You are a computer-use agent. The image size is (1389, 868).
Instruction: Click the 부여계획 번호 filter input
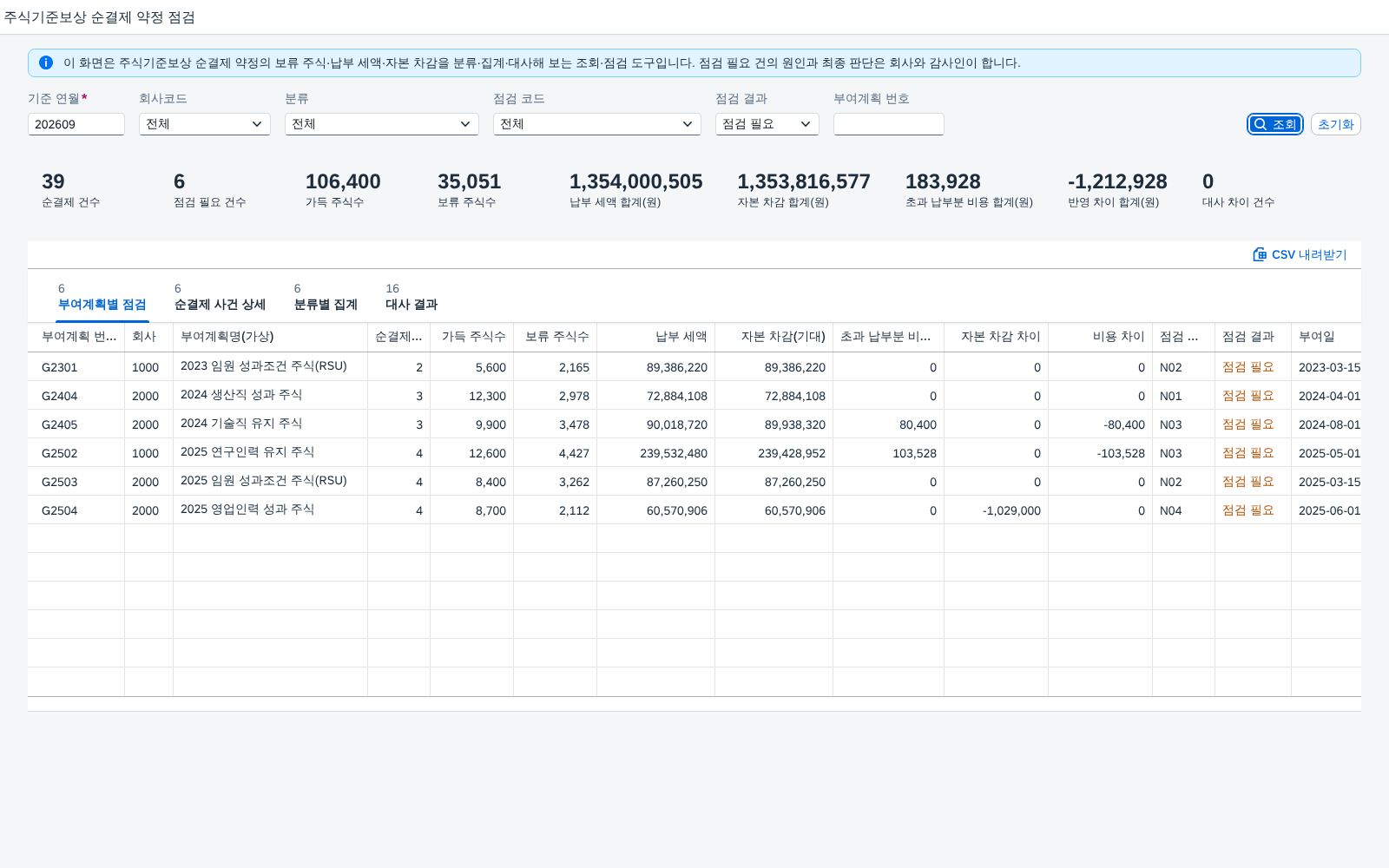889,124
